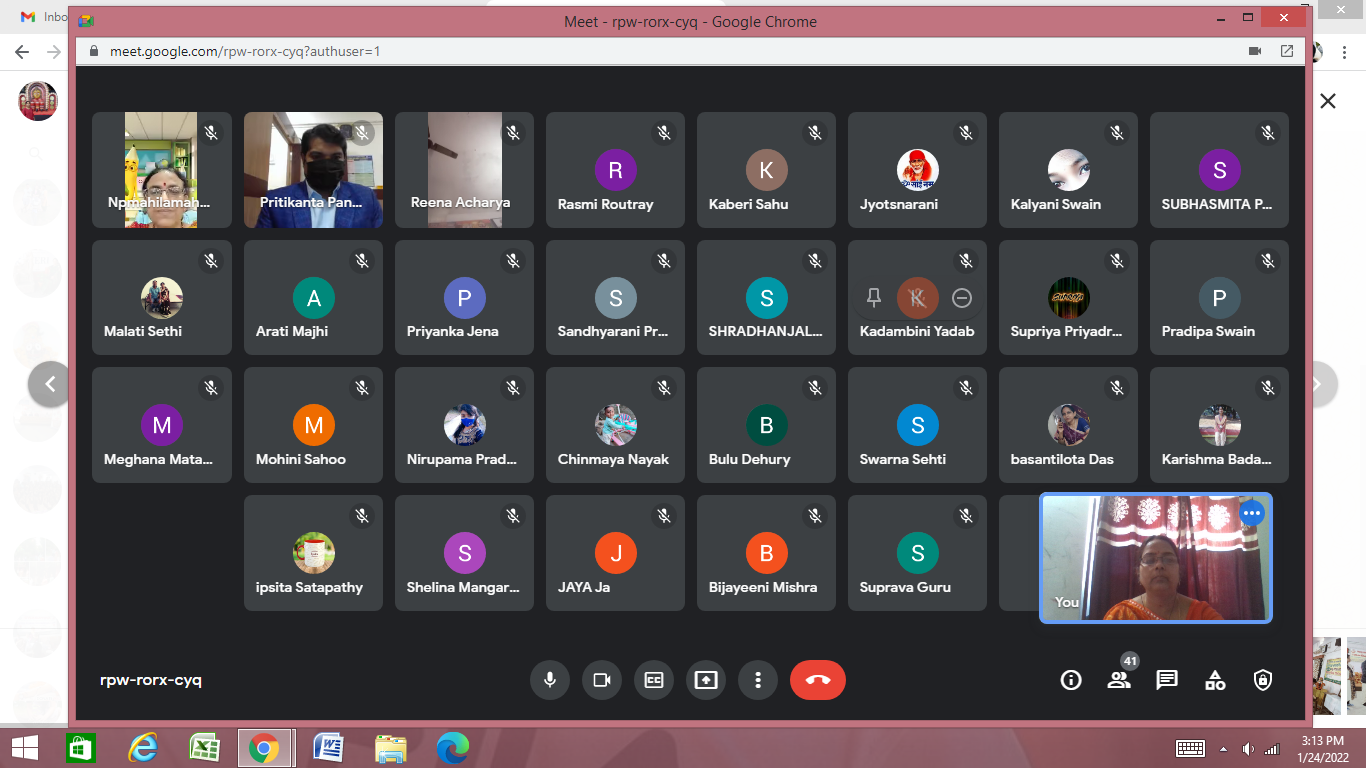The image size is (1366, 768).
Task: Click the muted mic icon on Chinmaya Nayak
Action: coord(664,388)
